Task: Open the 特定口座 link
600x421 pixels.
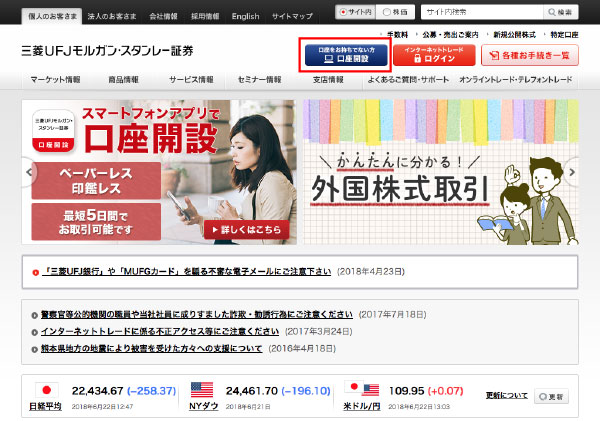Action: coord(564,35)
